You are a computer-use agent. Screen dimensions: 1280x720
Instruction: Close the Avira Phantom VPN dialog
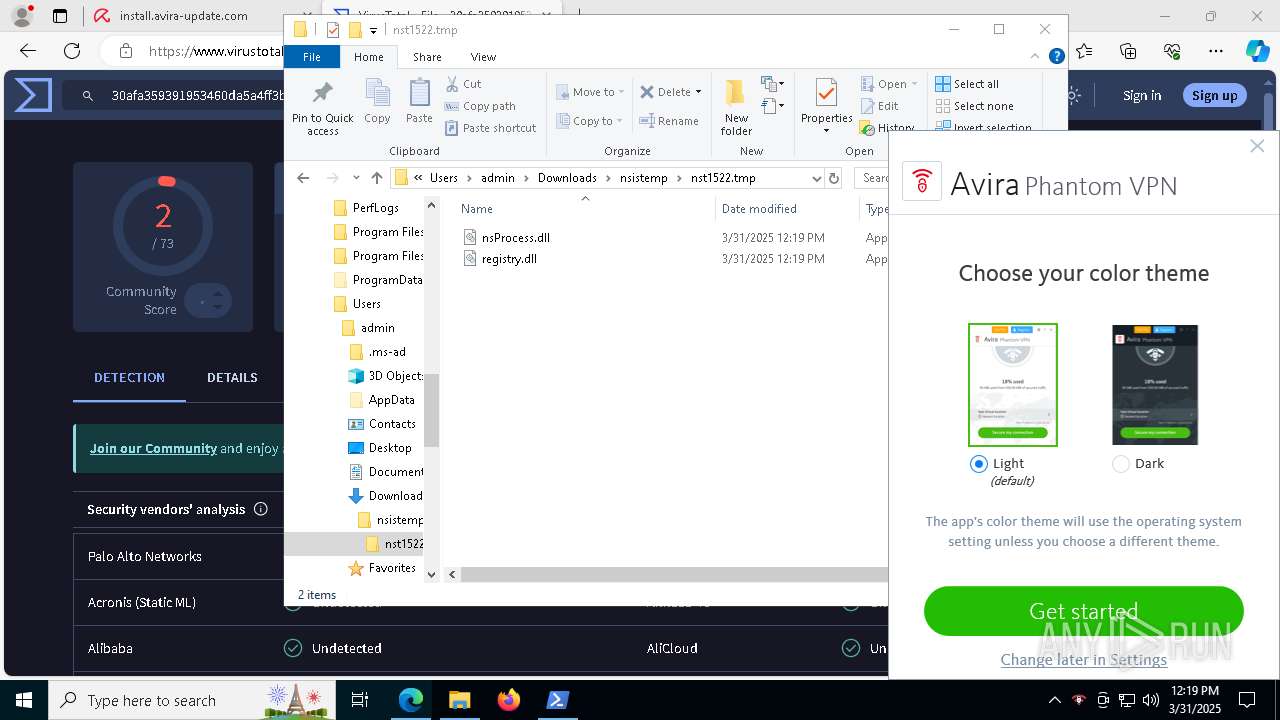coord(1257,146)
